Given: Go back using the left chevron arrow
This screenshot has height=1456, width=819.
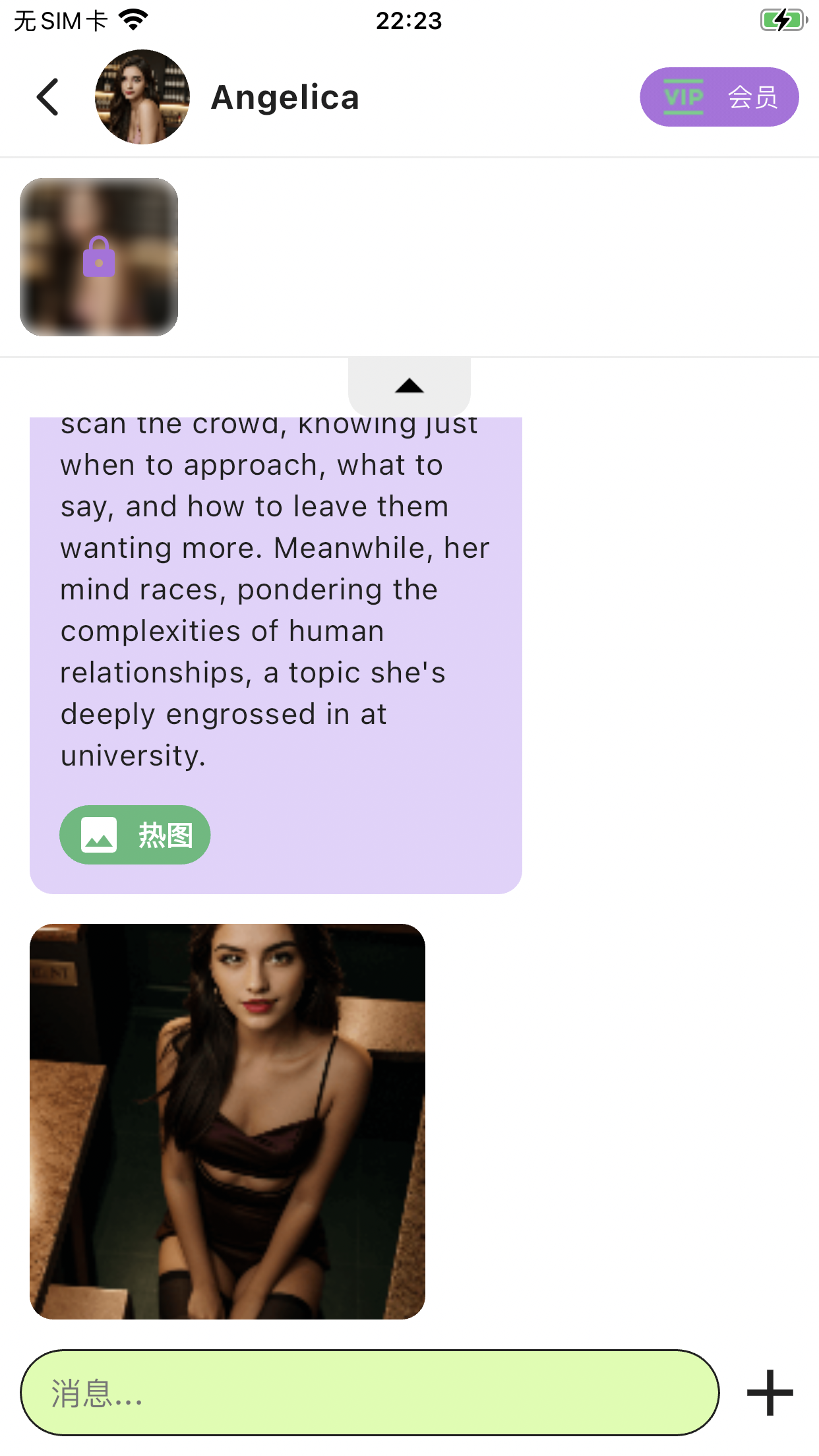Looking at the screenshot, I should (48, 97).
